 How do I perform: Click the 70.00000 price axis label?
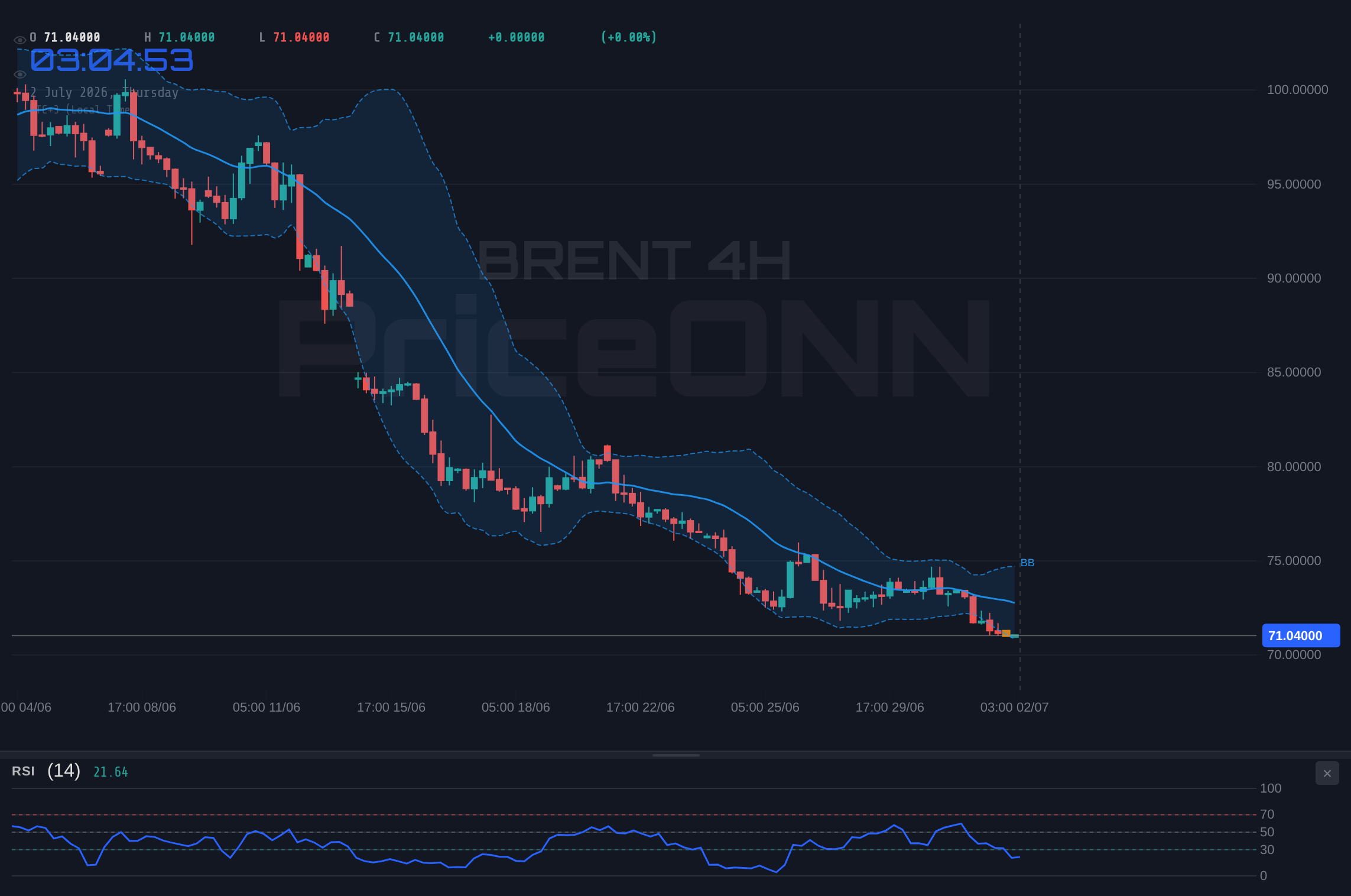(1294, 655)
